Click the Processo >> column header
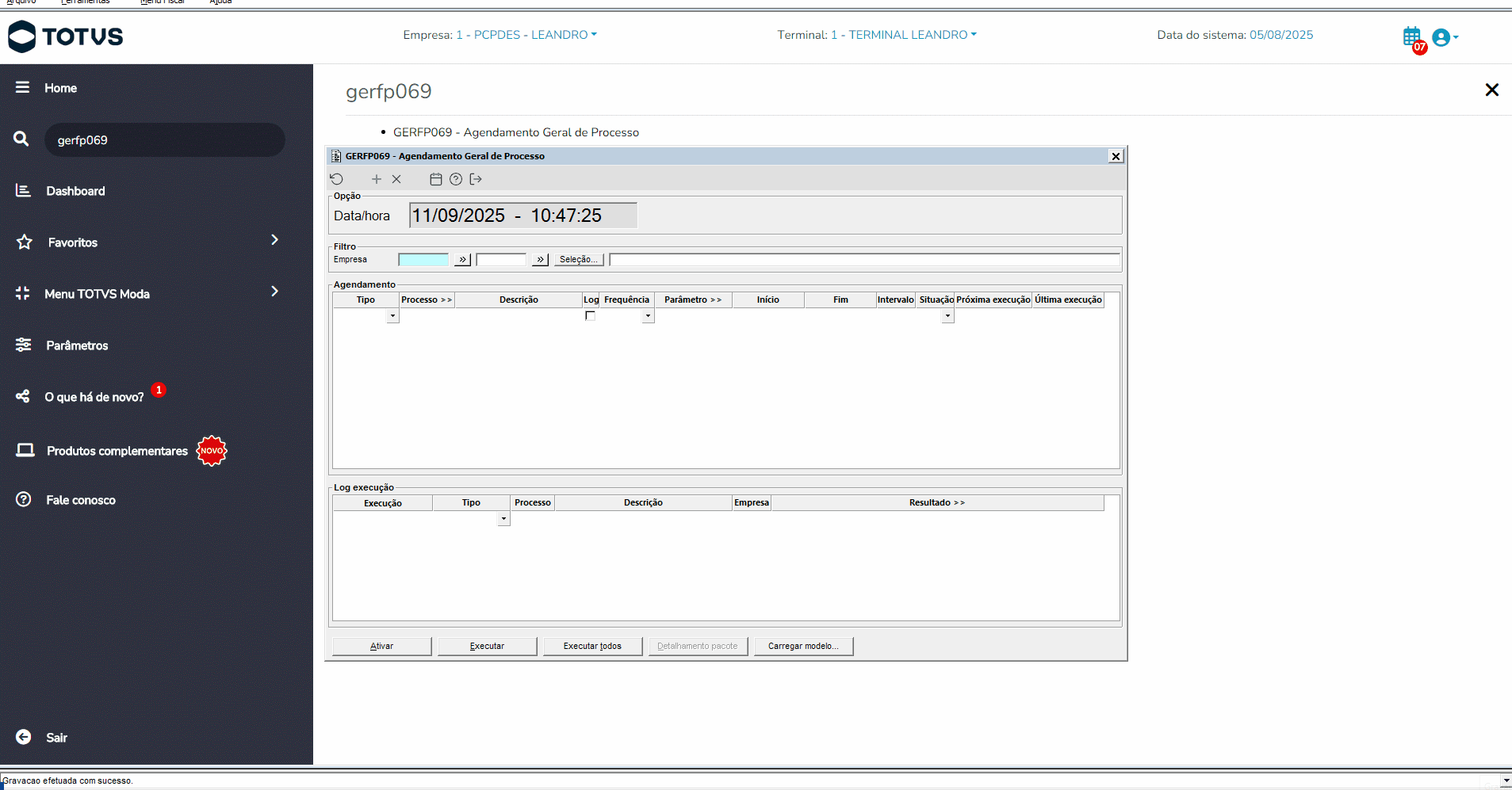Image resolution: width=1512 pixels, height=790 pixels. coord(427,300)
